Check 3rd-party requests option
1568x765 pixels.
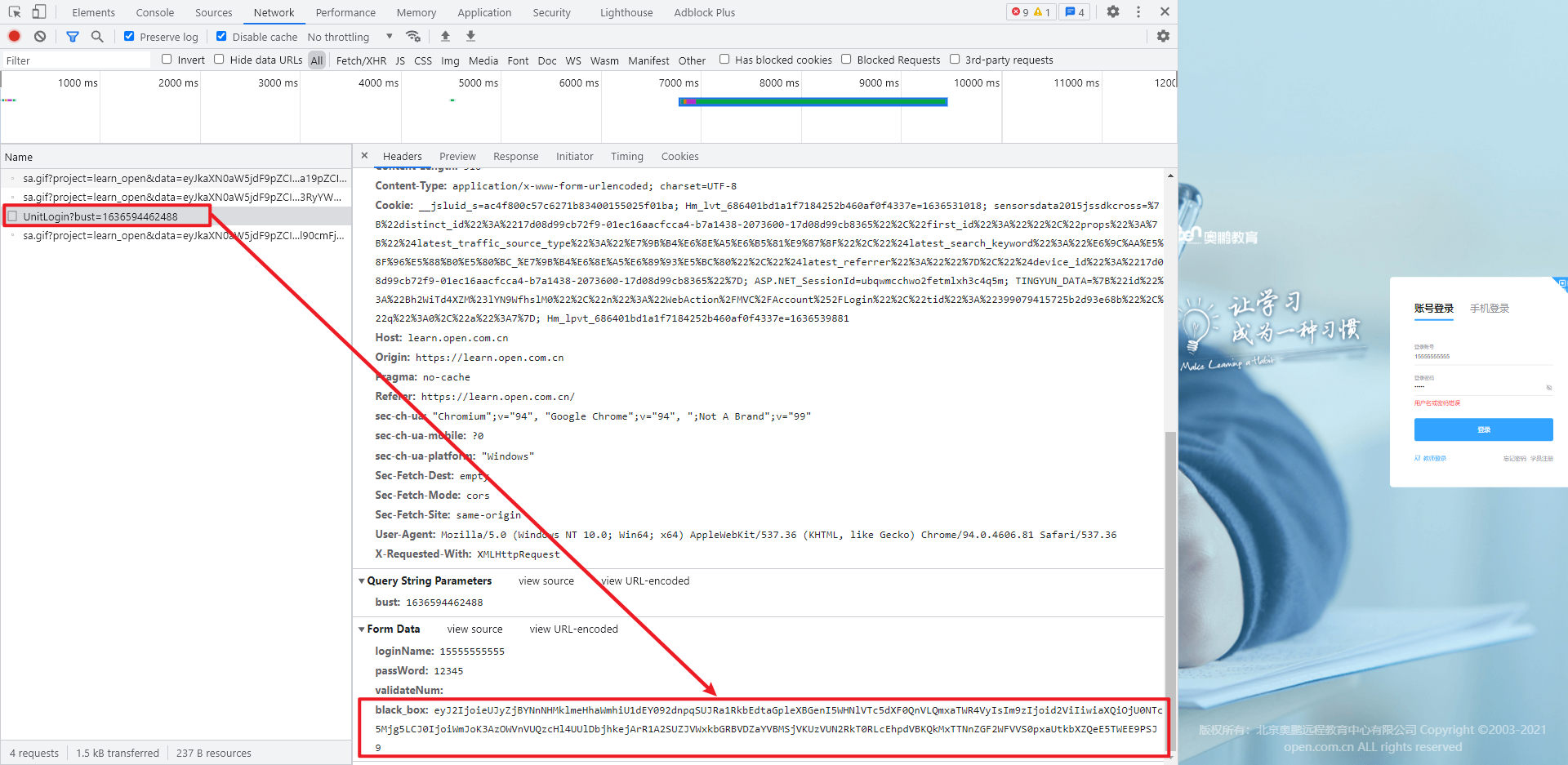955,60
